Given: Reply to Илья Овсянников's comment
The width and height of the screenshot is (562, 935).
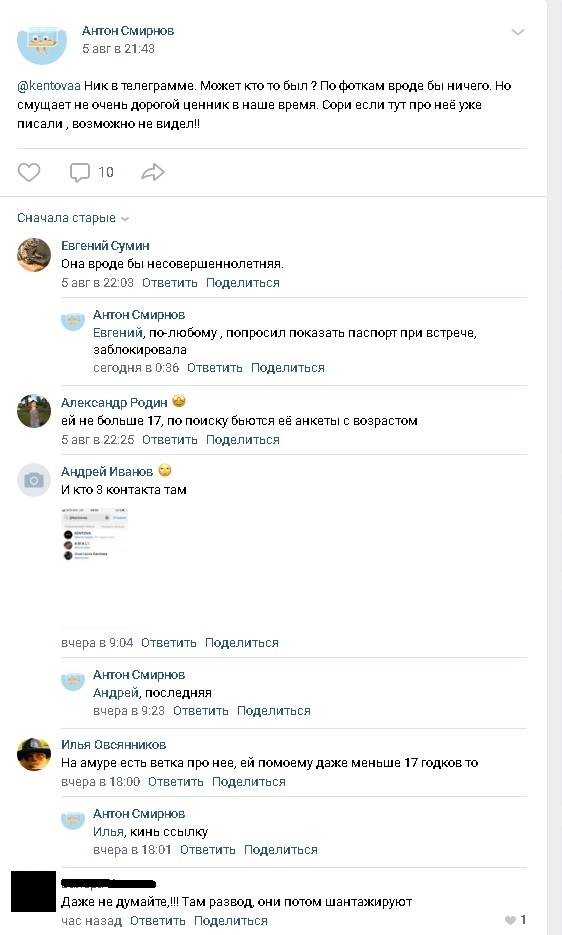Looking at the screenshot, I should 175,782.
